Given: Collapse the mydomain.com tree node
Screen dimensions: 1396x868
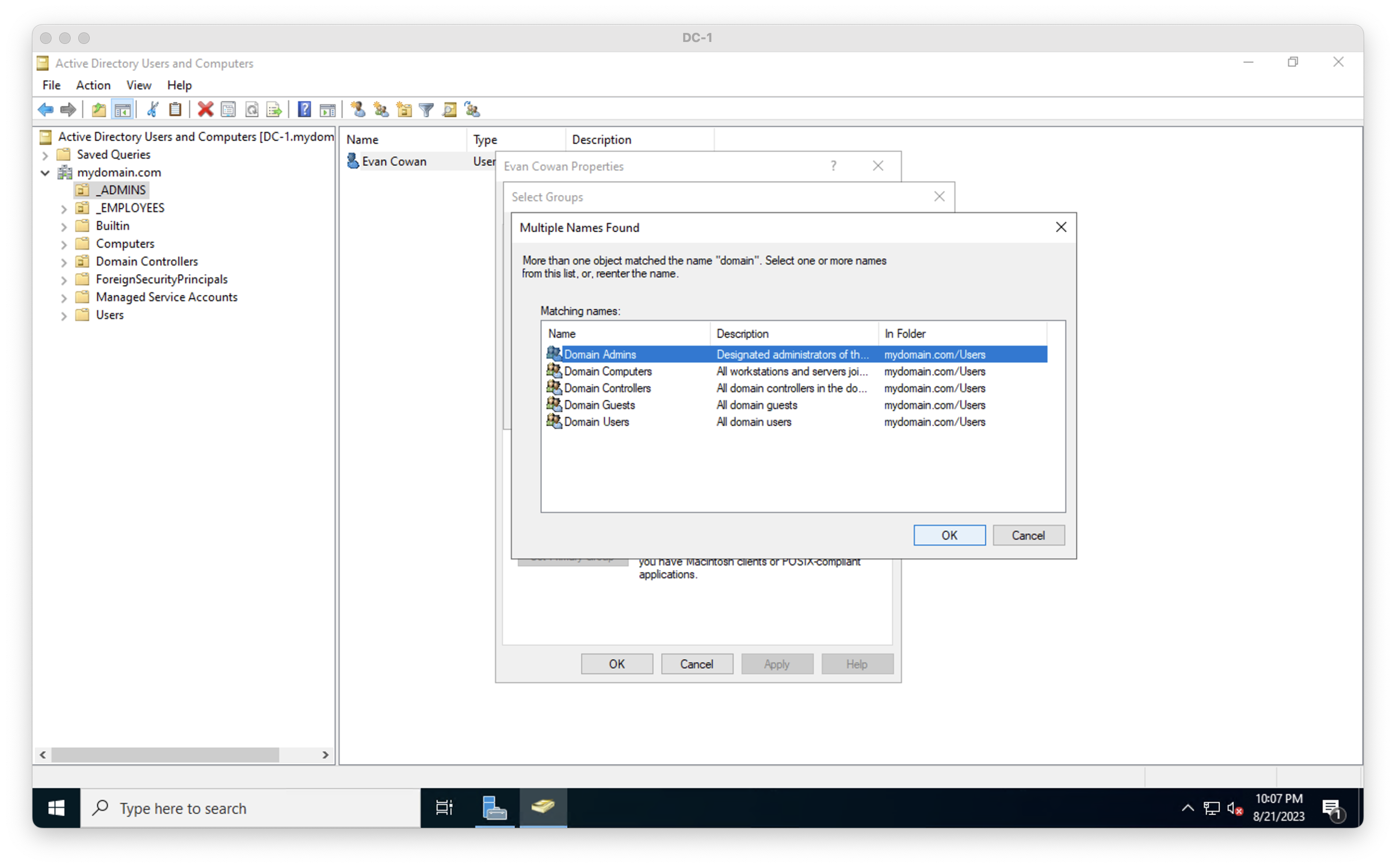Looking at the screenshot, I should 45,173.
